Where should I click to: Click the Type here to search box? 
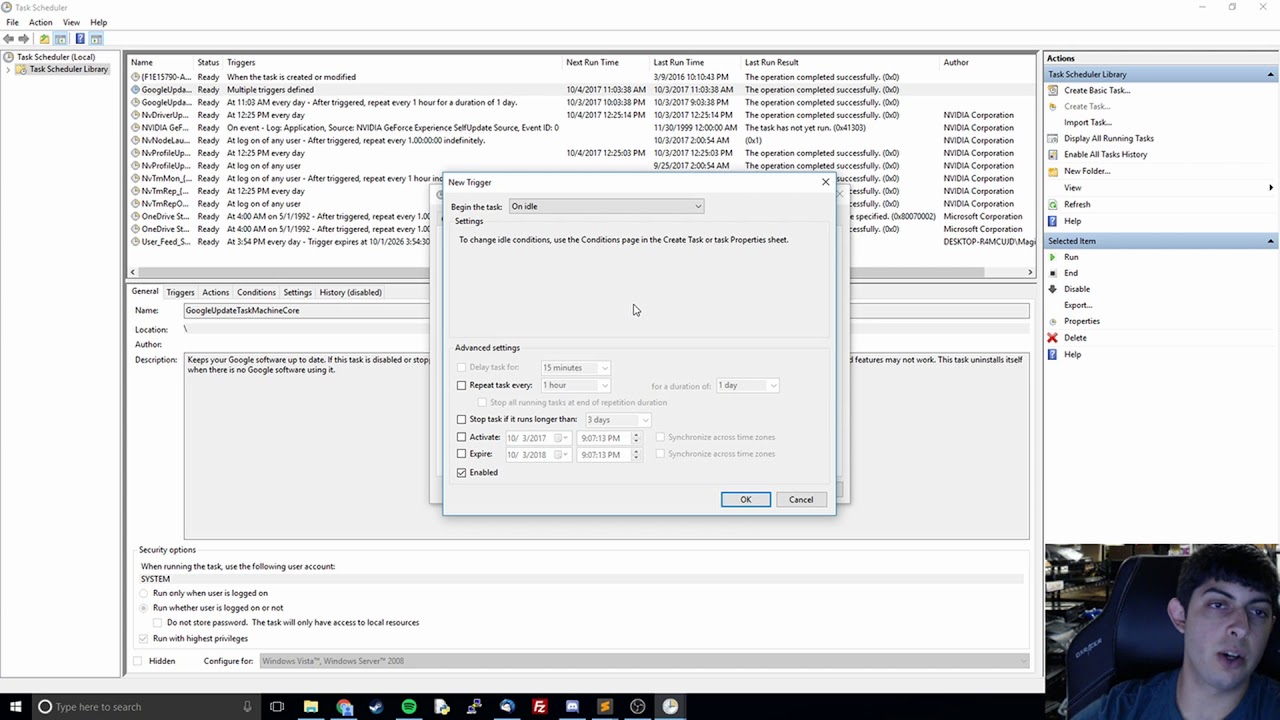pos(147,706)
